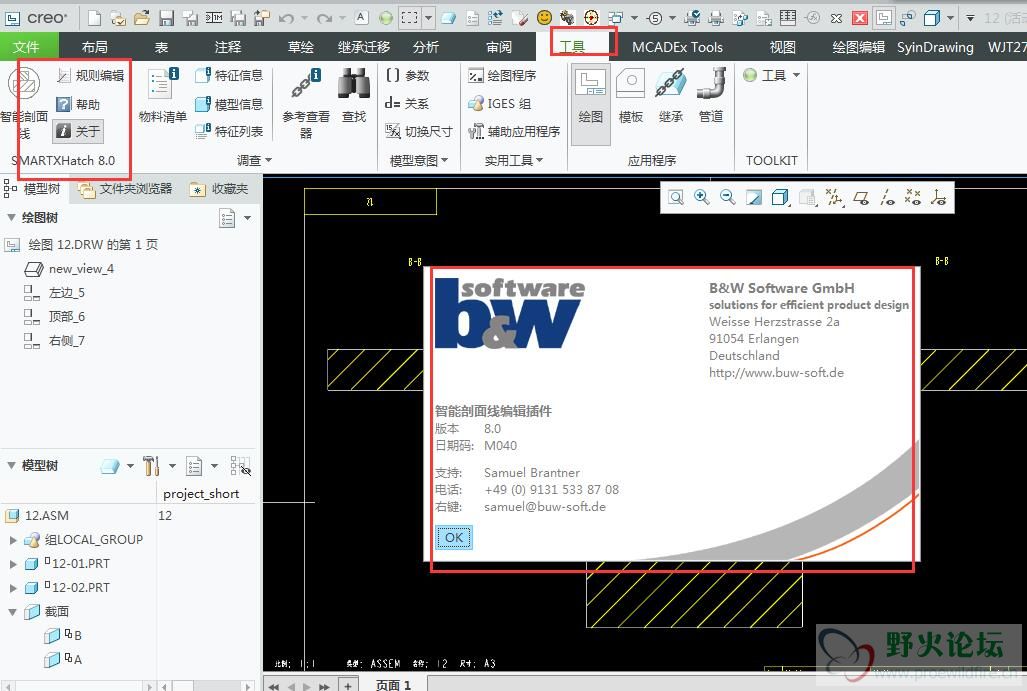Click the Save floppy disk icon

point(166,18)
